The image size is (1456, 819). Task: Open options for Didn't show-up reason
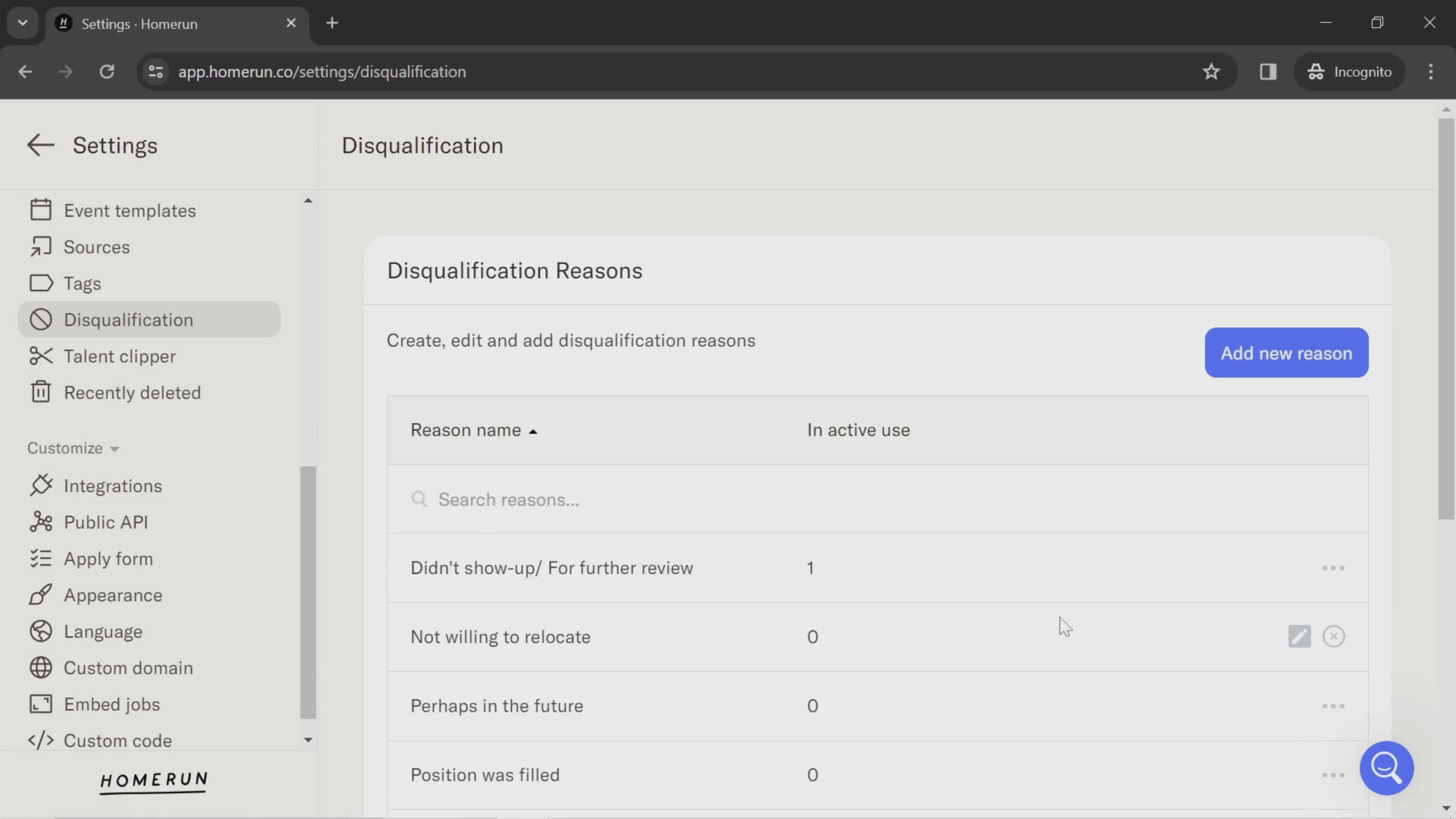click(x=1334, y=568)
